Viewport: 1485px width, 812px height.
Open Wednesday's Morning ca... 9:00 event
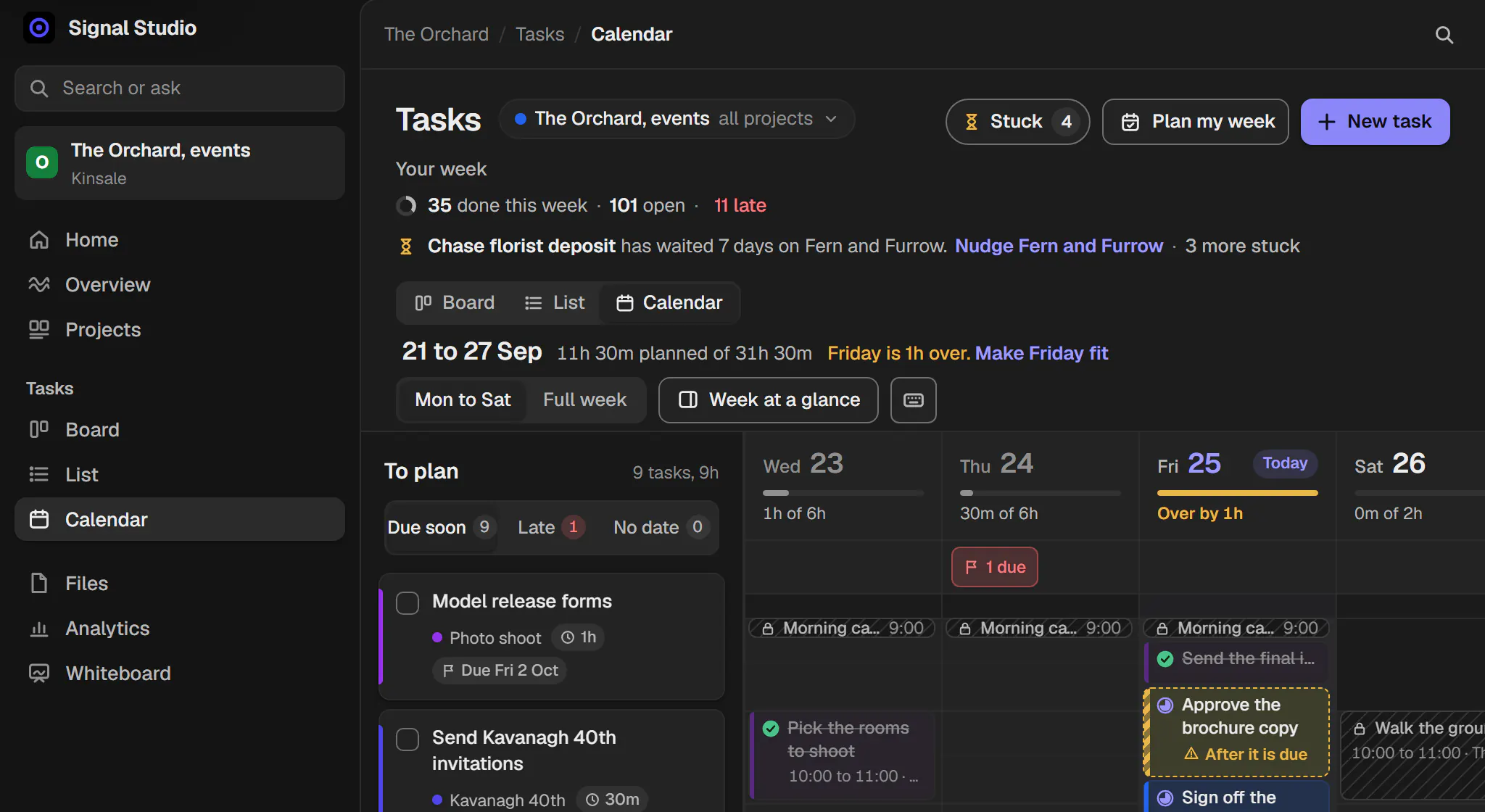[x=842, y=628]
